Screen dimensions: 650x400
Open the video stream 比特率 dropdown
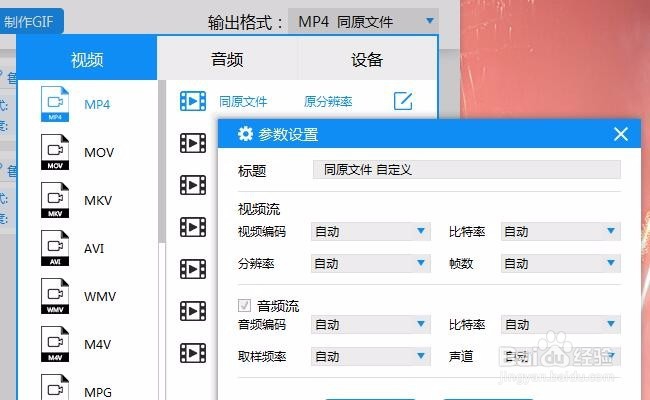(x=560, y=231)
